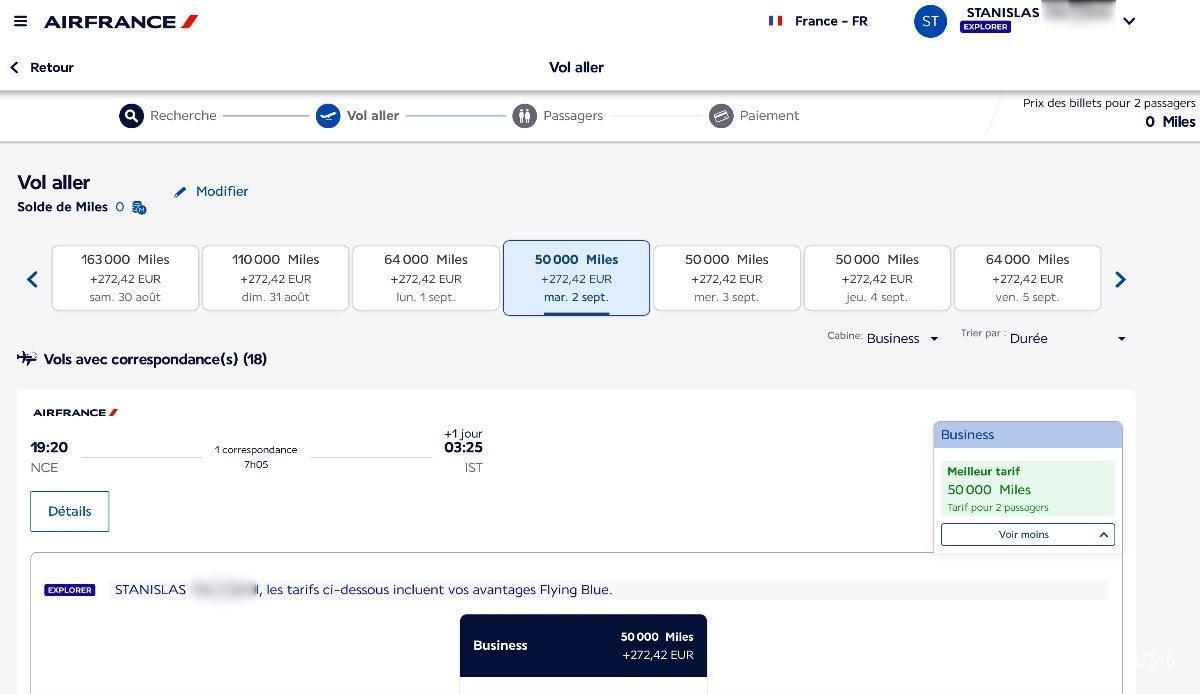This screenshot has height=694, width=1200.
Task: Select the Passagers step label
Action: point(573,116)
